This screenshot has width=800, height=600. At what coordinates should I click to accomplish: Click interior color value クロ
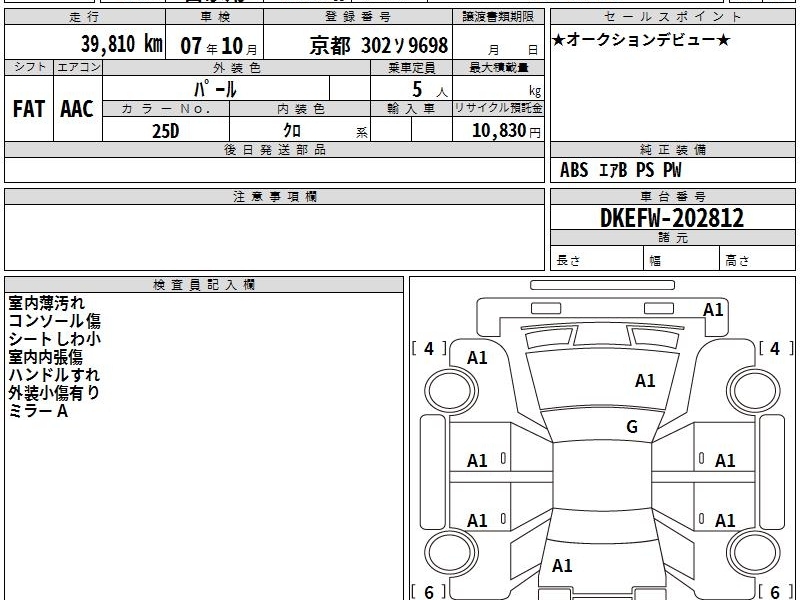pyautogui.click(x=292, y=131)
